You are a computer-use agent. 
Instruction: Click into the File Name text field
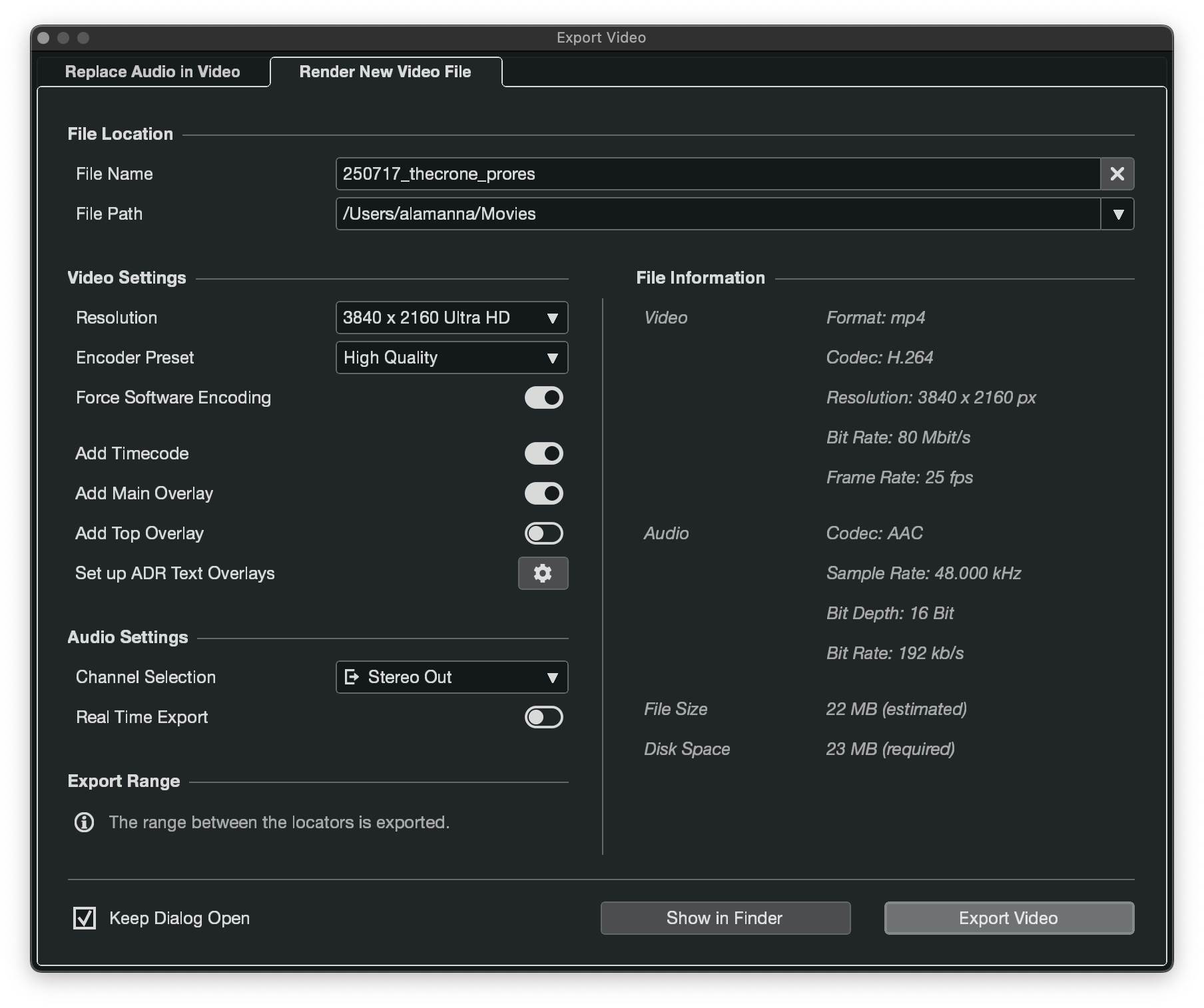point(717,174)
